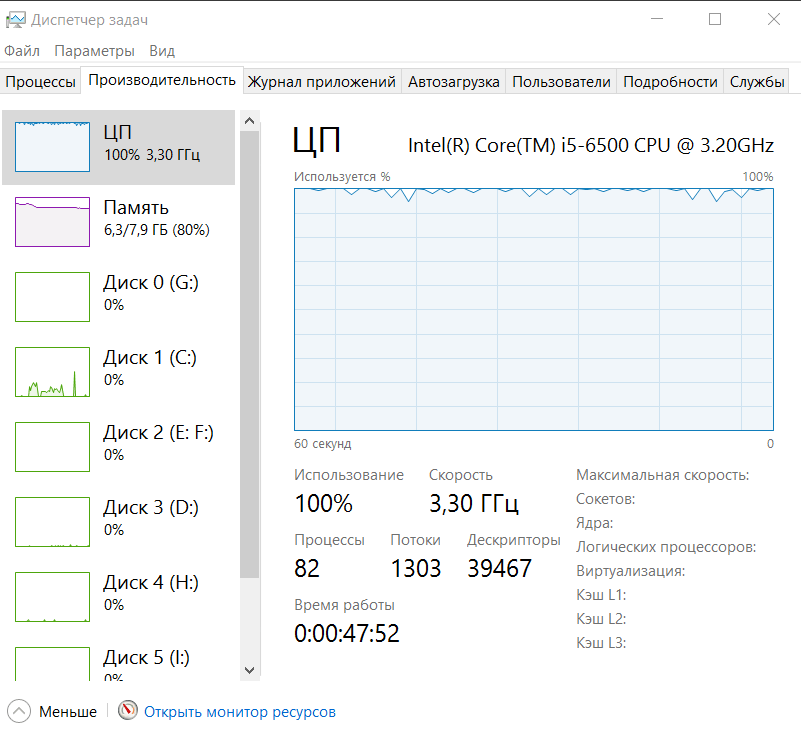Click the main CPU usage graph
Viewport: 801px width, 738px height.
click(x=534, y=310)
